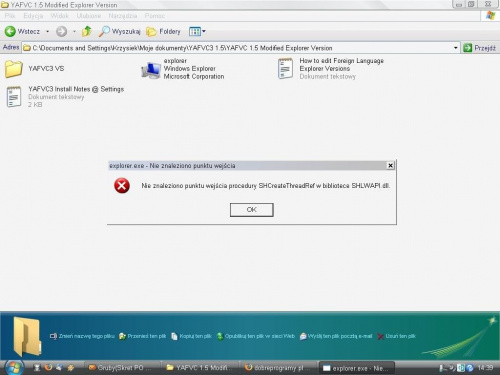Expand the address bar dropdown
The width and height of the screenshot is (500, 375).
(455, 48)
